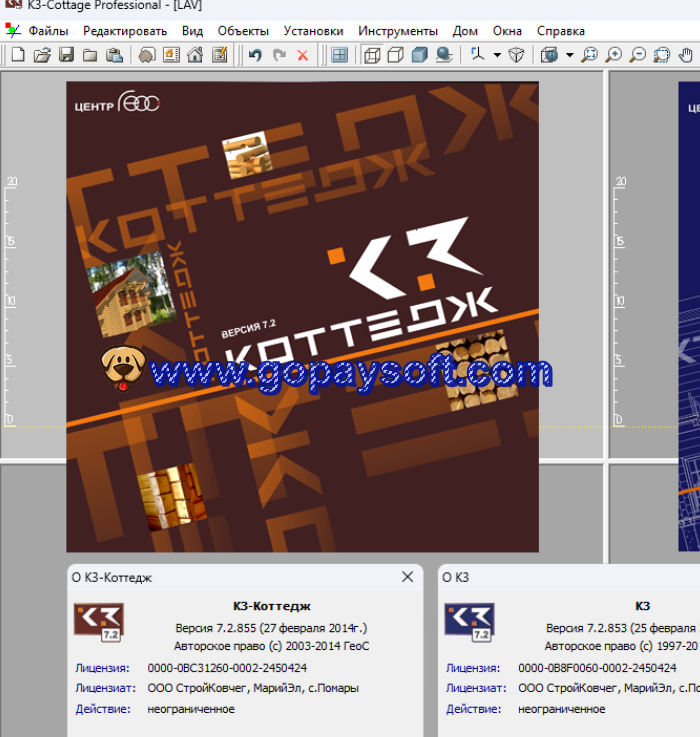The image size is (700, 737).
Task: Toggle the four-viewport layout icon
Action: click(x=339, y=55)
